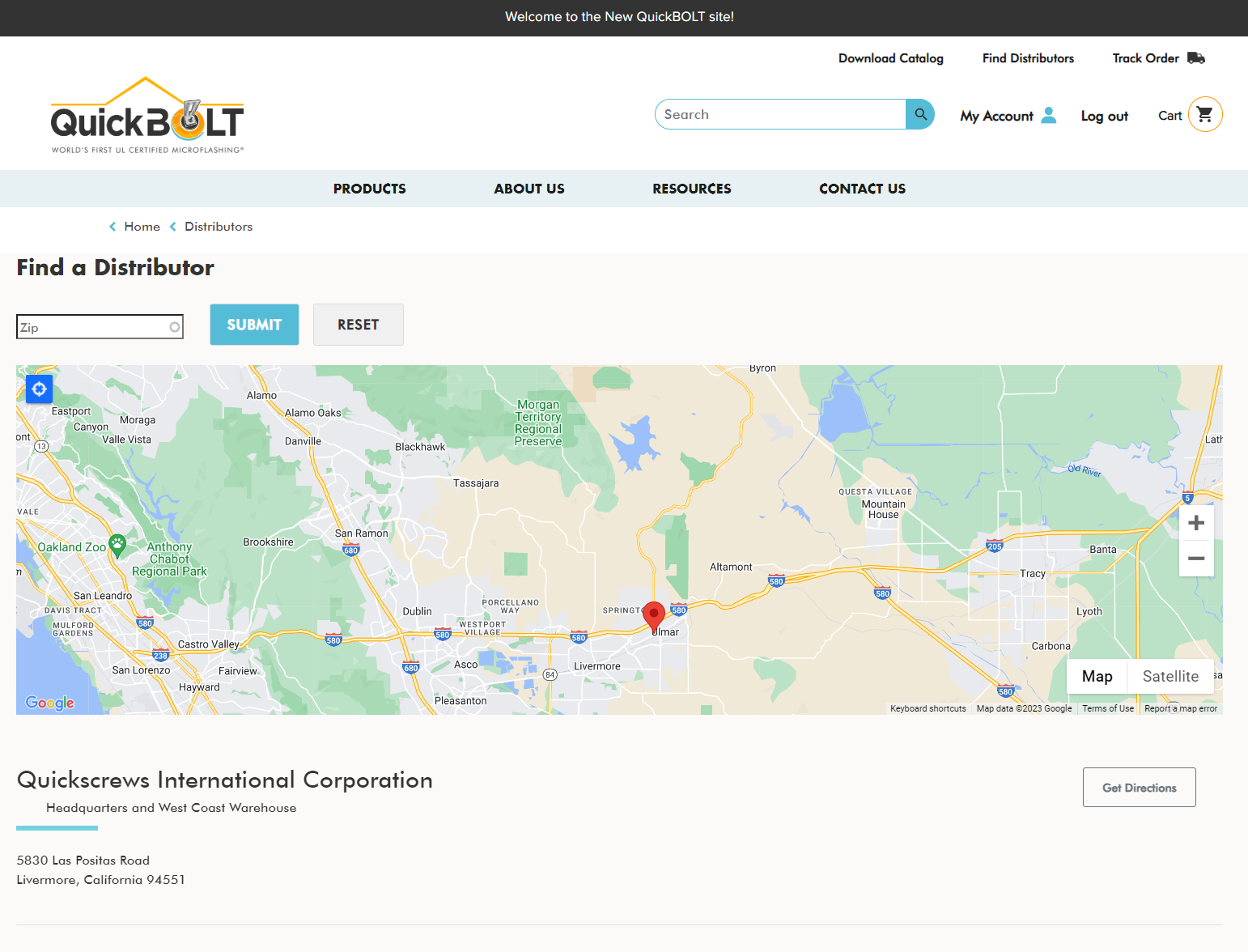Center map on my location icon
1248x952 pixels.
coord(39,389)
